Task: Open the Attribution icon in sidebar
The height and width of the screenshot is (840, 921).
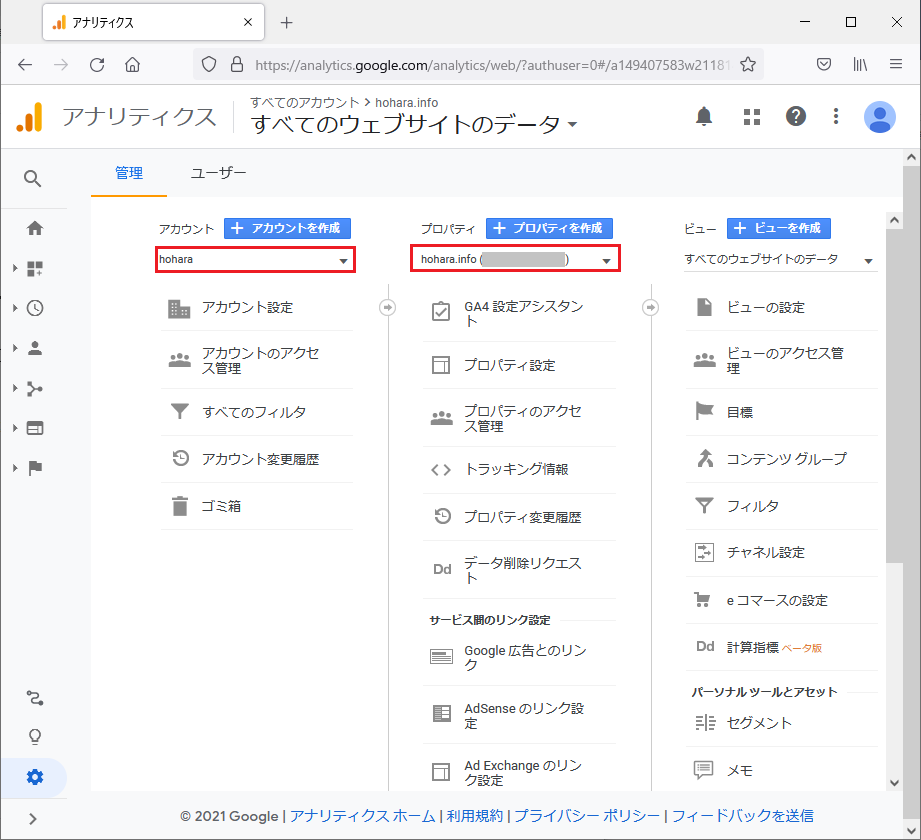Action: (35, 697)
